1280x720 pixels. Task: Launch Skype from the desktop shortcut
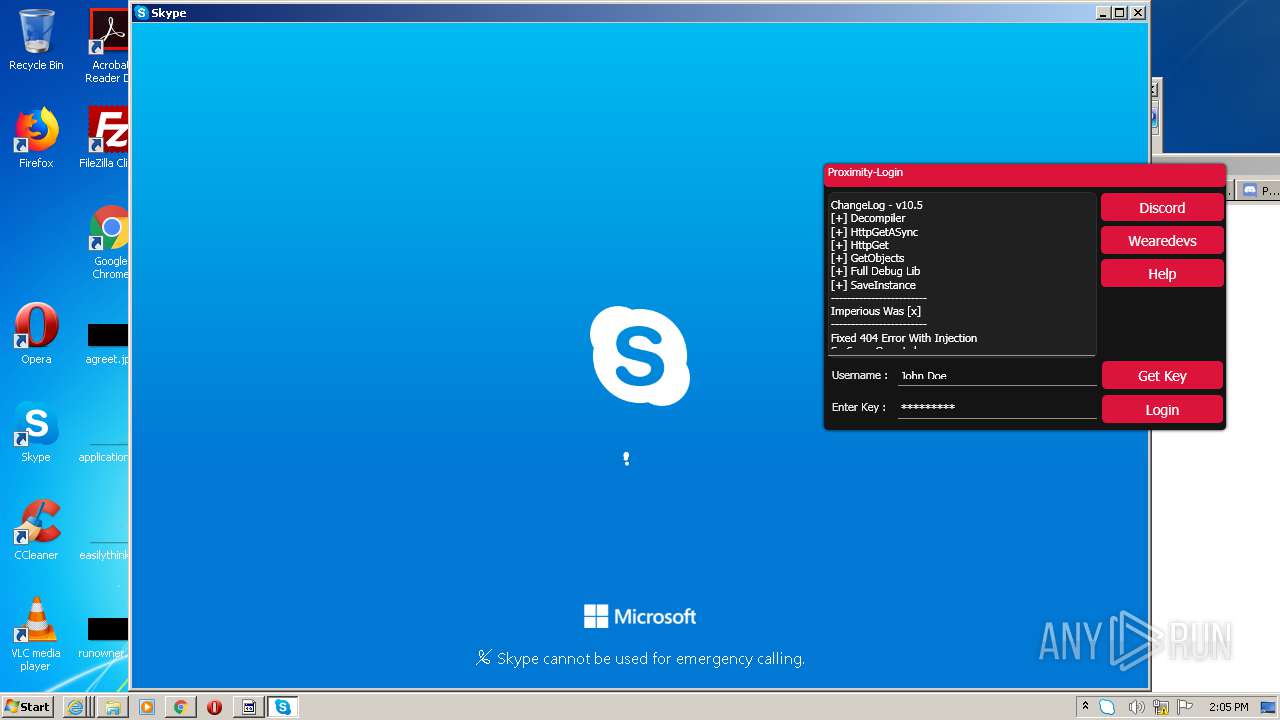36,432
